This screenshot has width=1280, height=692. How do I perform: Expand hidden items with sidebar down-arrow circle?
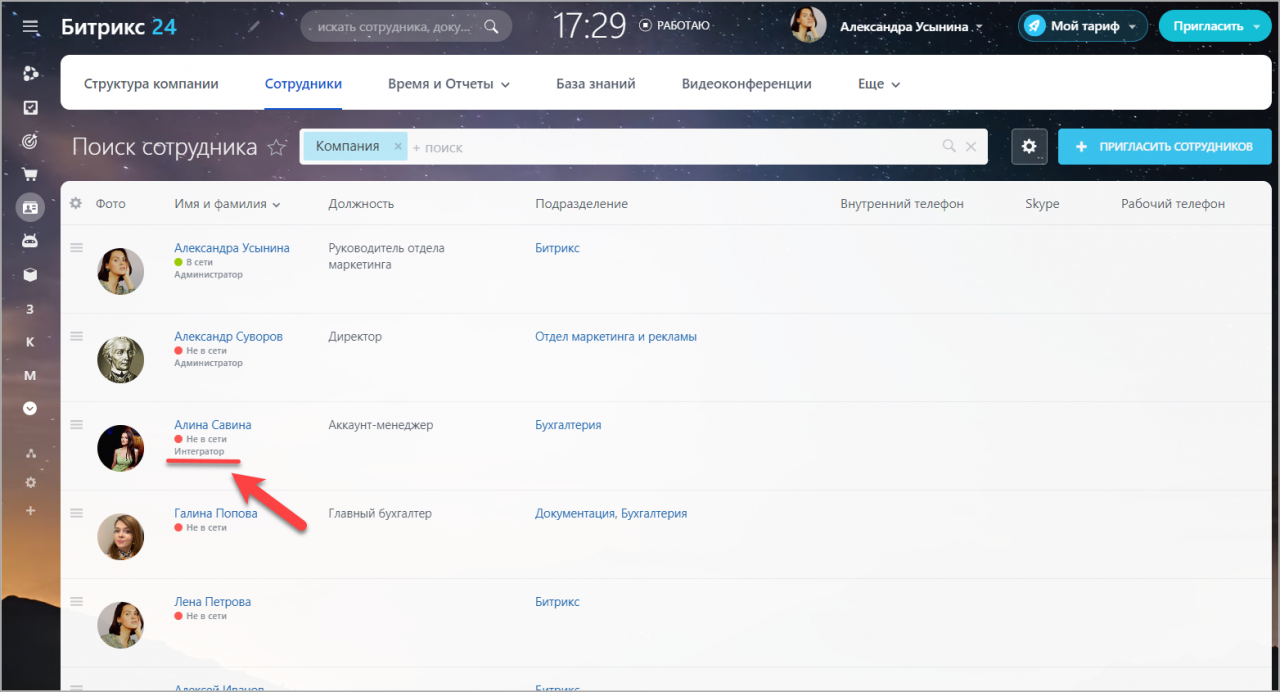coord(30,408)
